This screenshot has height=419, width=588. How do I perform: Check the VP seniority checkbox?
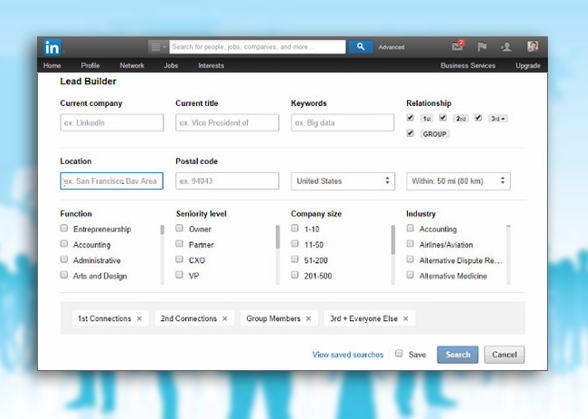(179, 275)
